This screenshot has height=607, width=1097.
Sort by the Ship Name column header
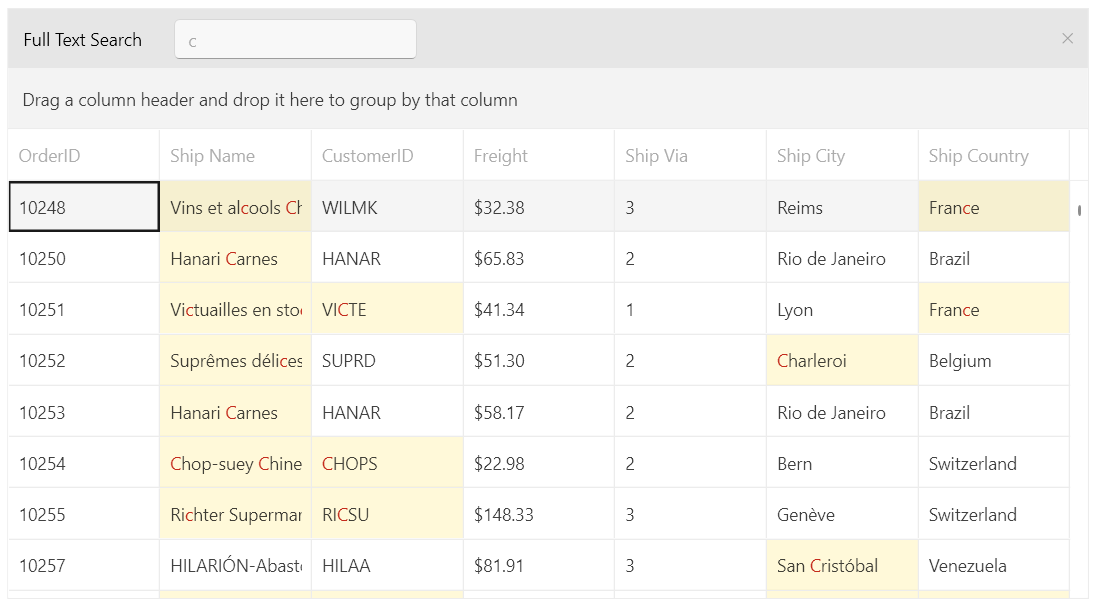(x=213, y=155)
